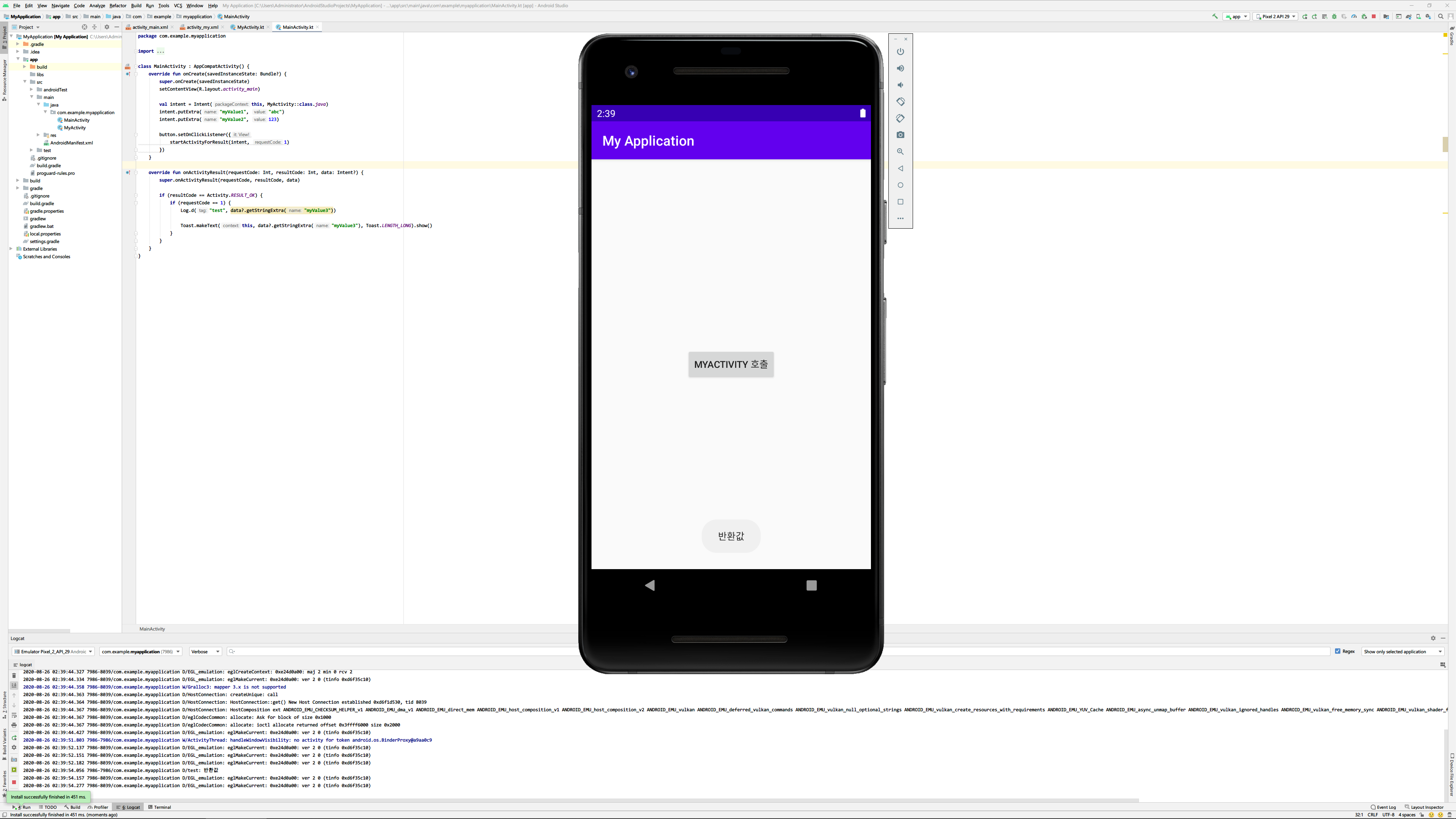Tap MYACTIVITY 호출 button in emulator
This screenshot has height=819, width=1456.
[730, 364]
